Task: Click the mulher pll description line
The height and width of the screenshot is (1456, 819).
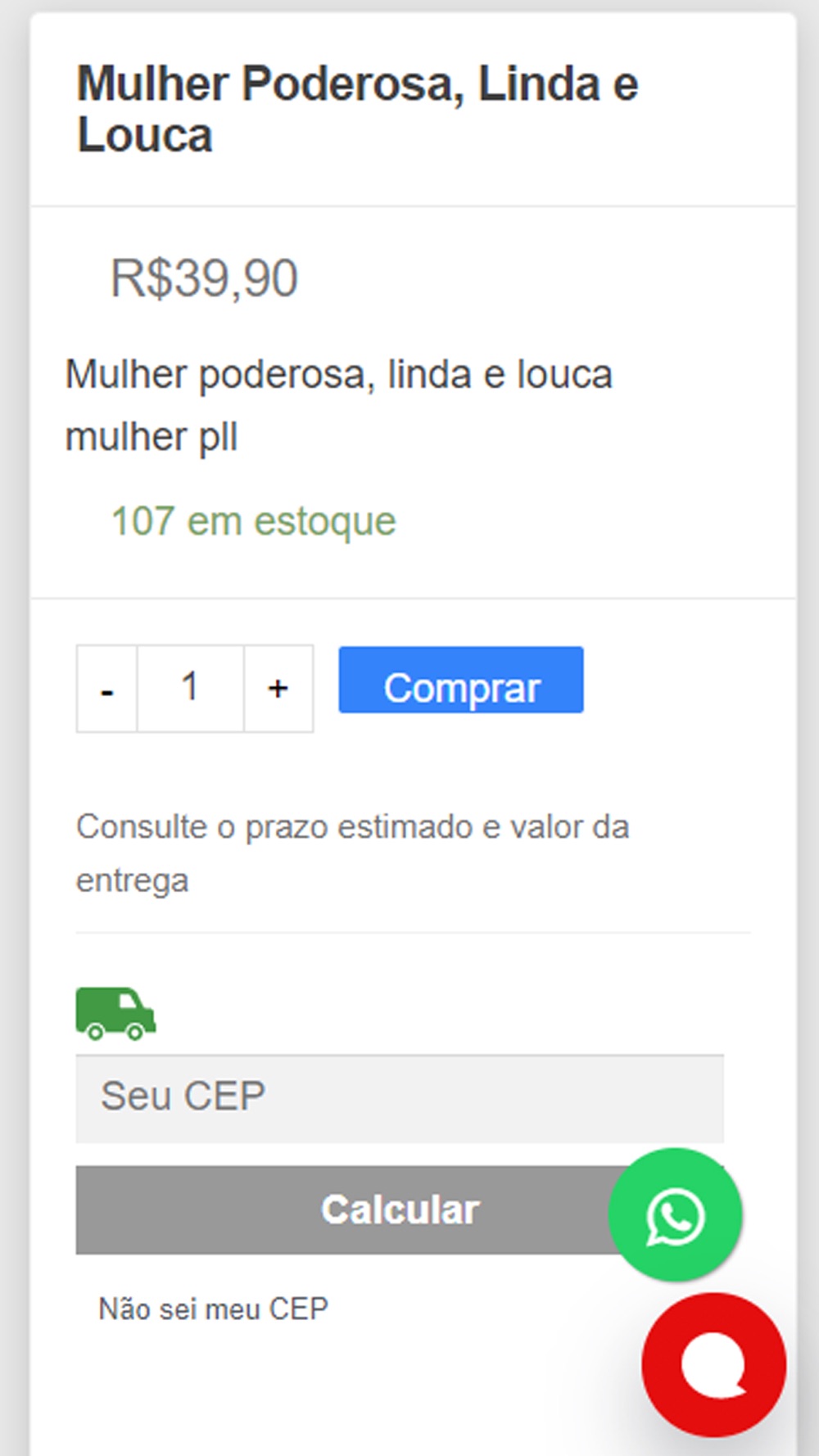Action: pos(152,437)
